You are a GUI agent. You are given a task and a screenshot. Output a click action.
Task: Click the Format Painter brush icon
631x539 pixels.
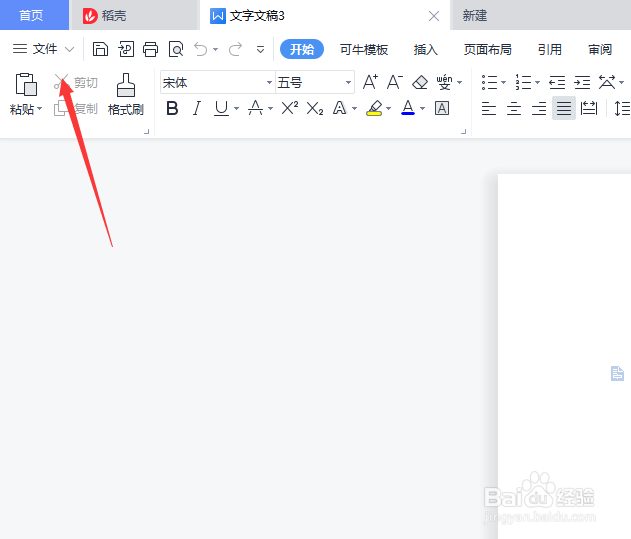[126, 85]
